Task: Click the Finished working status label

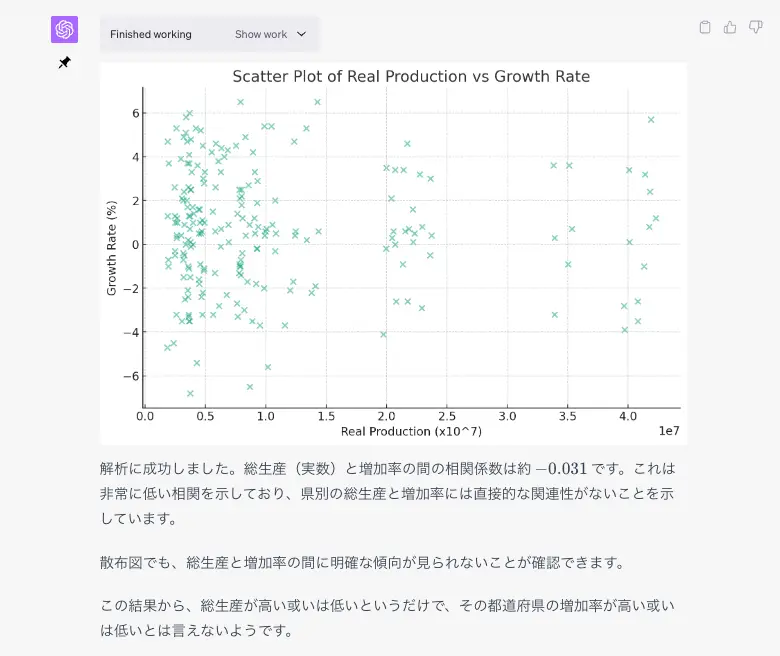Action: [x=151, y=34]
